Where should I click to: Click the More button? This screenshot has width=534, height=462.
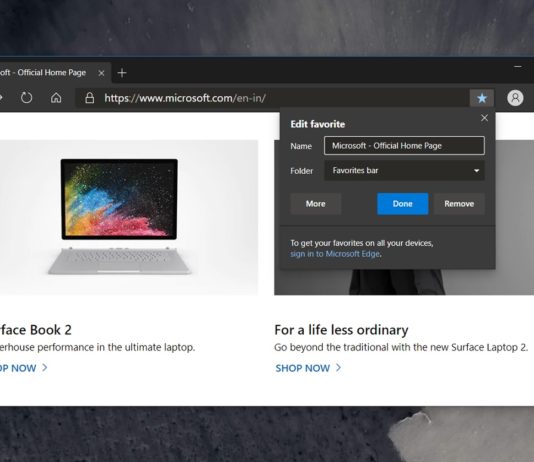[x=316, y=204]
